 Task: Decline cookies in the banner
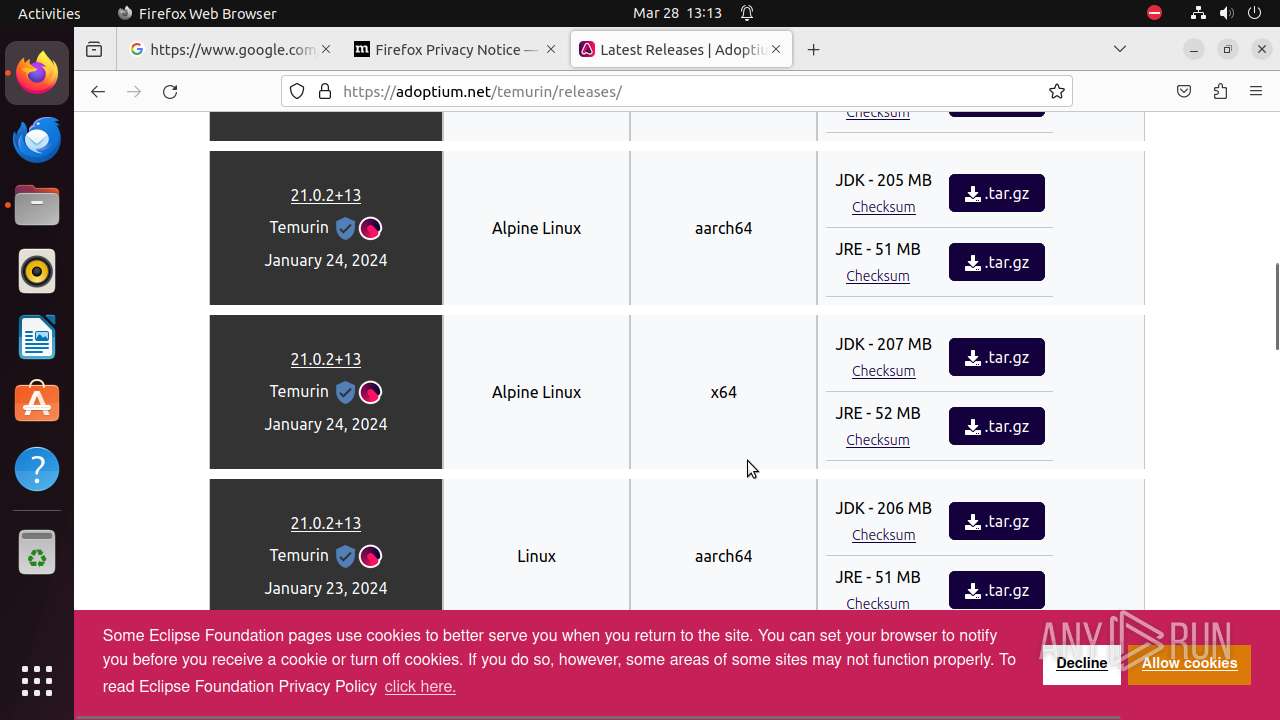(1081, 663)
